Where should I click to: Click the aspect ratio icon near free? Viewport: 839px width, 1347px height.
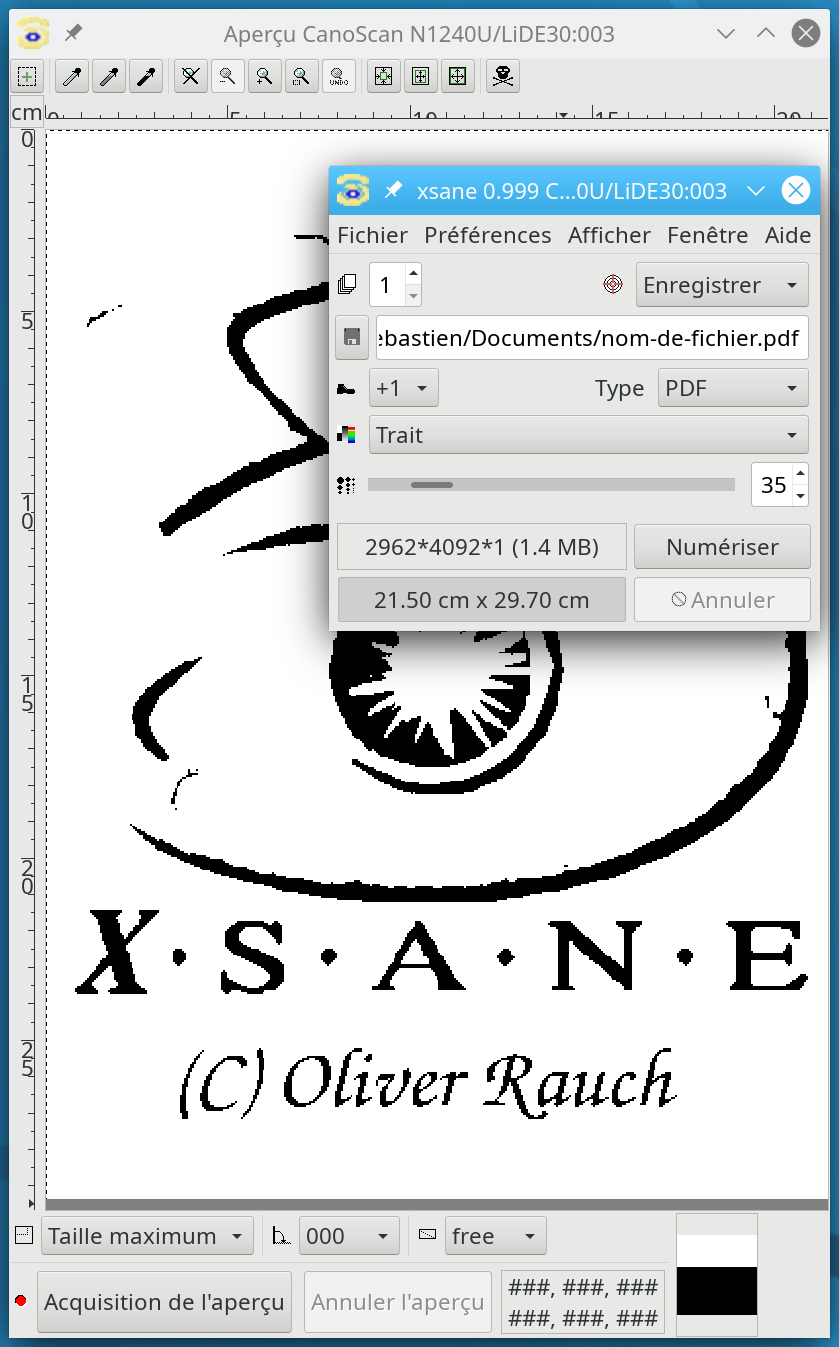click(428, 1235)
